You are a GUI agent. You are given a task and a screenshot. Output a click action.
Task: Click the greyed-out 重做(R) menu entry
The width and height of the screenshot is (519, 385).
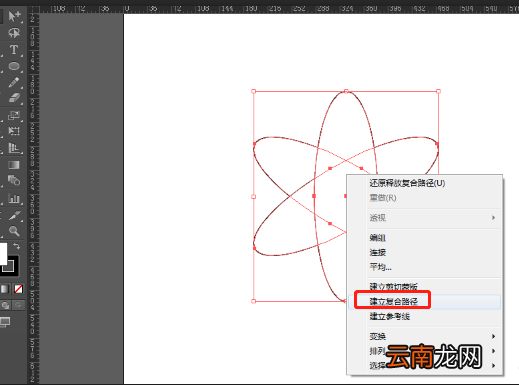pyautogui.click(x=383, y=198)
